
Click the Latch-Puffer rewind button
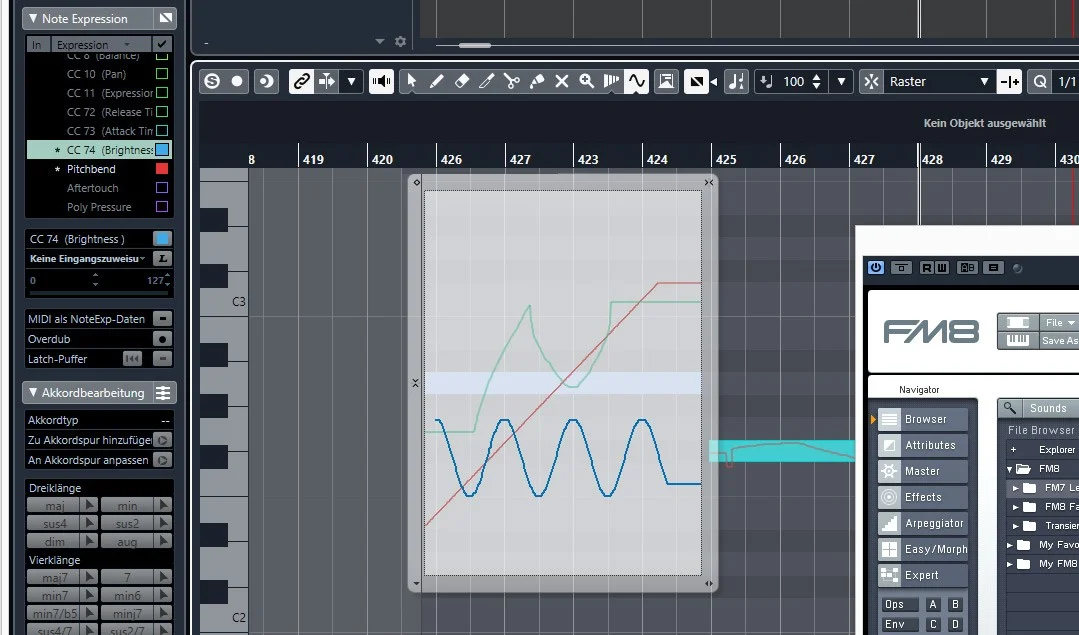pyautogui.click(x=132, y=358)
